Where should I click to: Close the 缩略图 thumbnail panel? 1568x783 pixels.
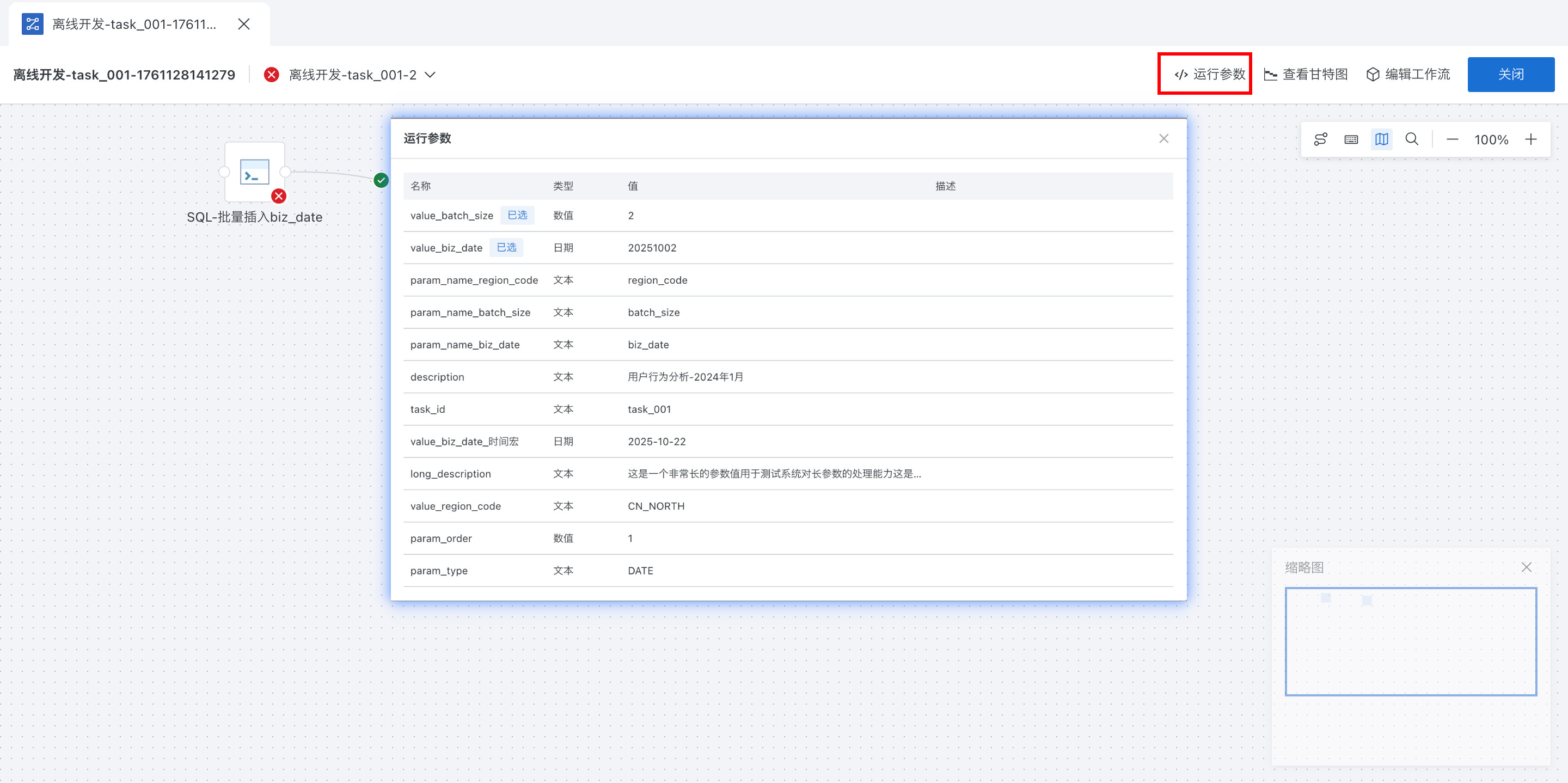[1526, 567]
